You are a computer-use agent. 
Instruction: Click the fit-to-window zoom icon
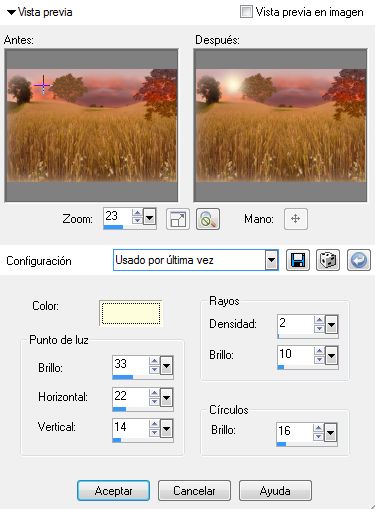click(x=178, y=219)
